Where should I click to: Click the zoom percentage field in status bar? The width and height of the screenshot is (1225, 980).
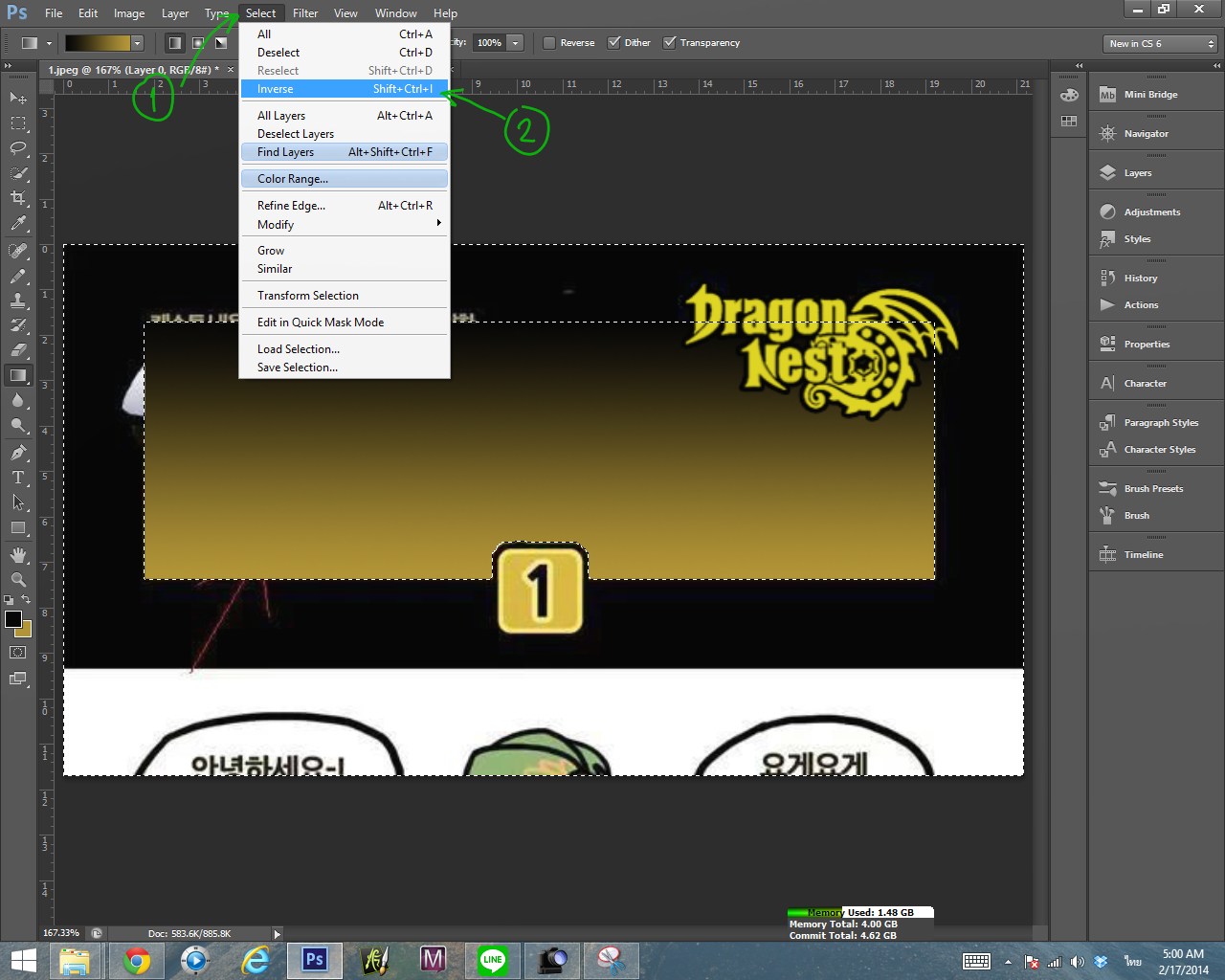(x=62, y=933)
